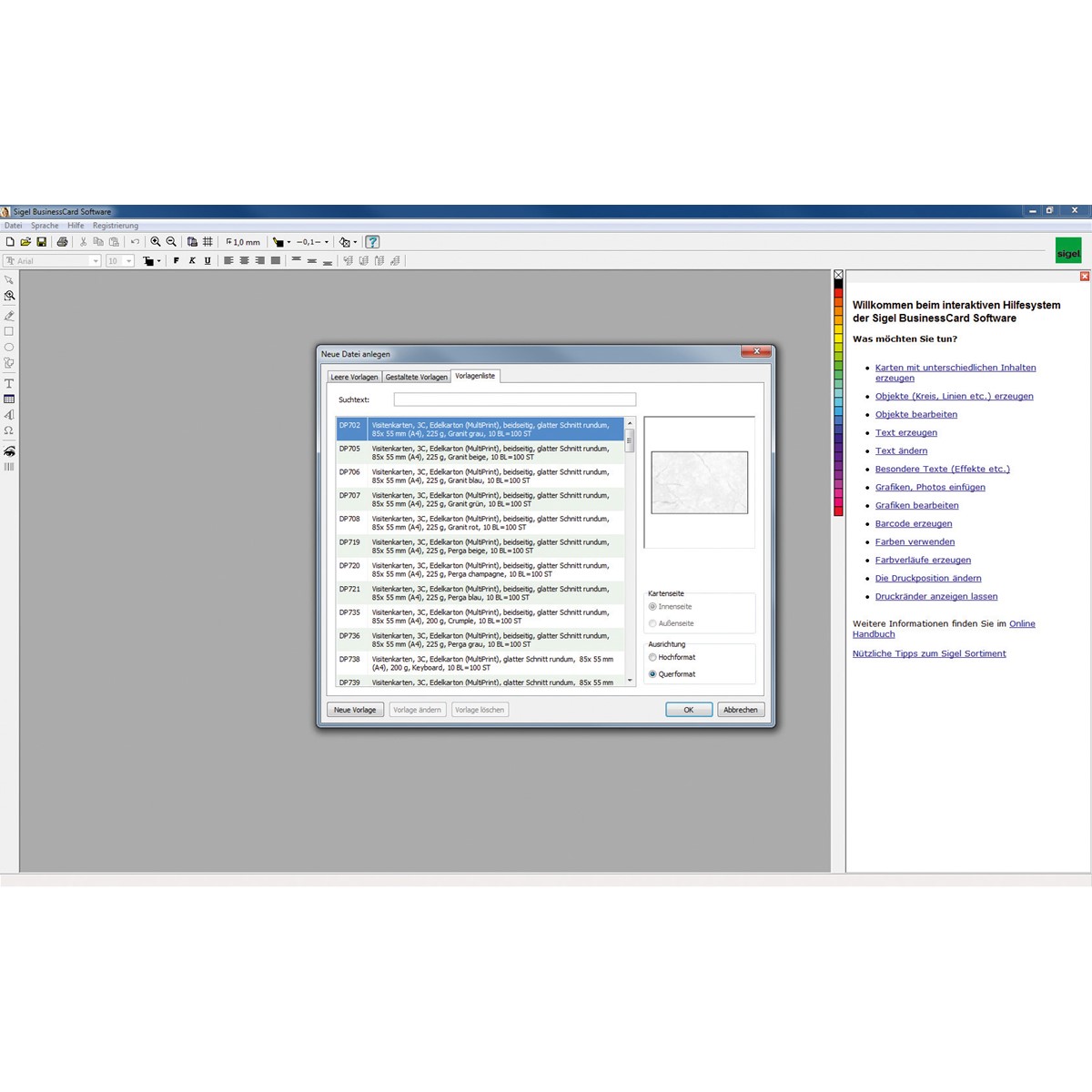Screen dimensions: 1092x1092
Task: Pick the black swatch in color strip
Action: click(839, 285)
